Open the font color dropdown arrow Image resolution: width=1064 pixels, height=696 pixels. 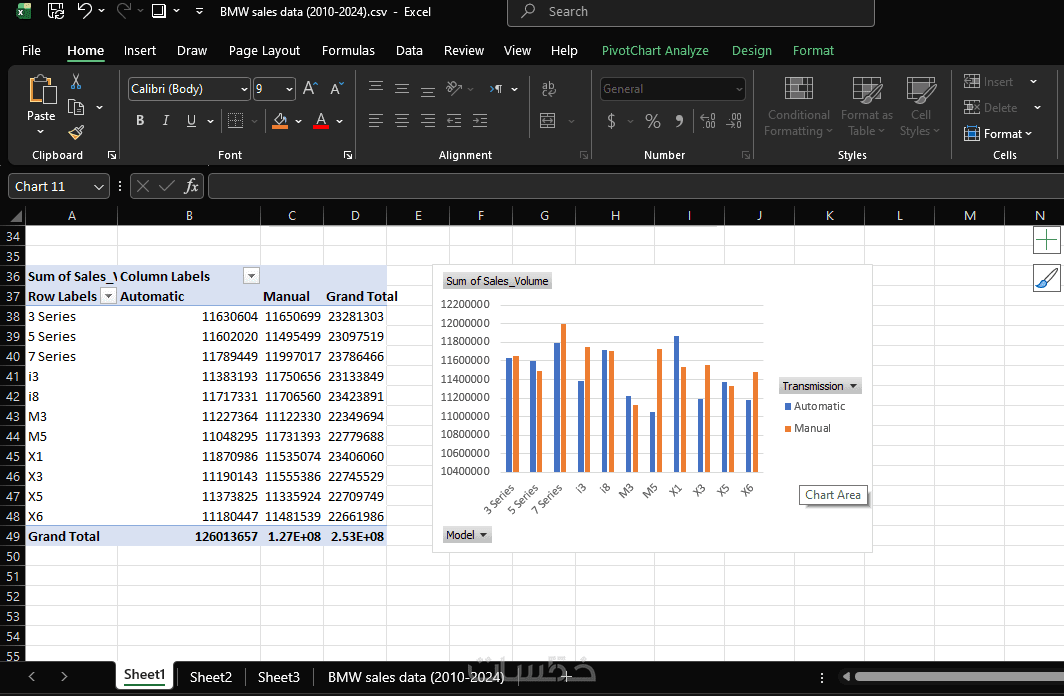coord(339,121)
